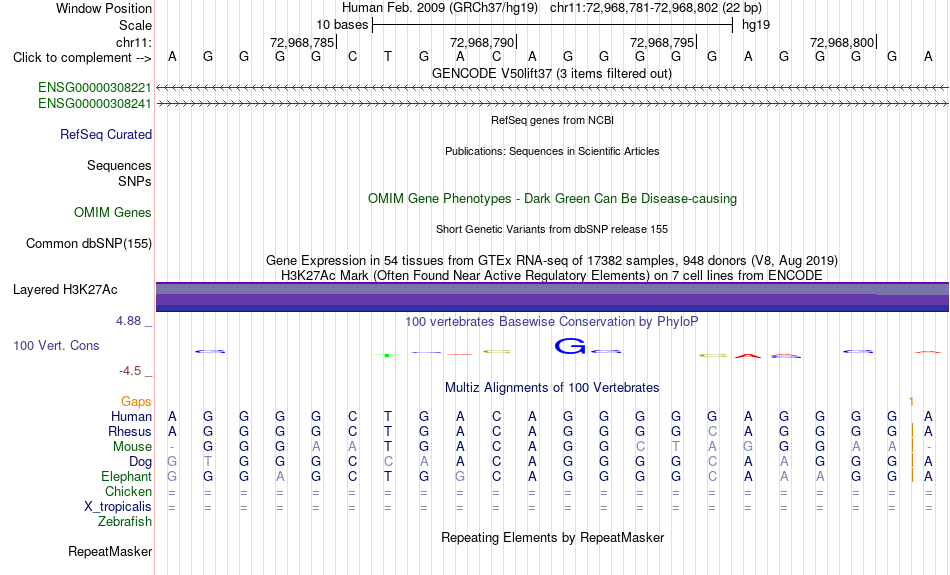This screenshot has height=575, width=950.
Task: Click the GTEx Gene Expression track title
Action: click(552, 261)
